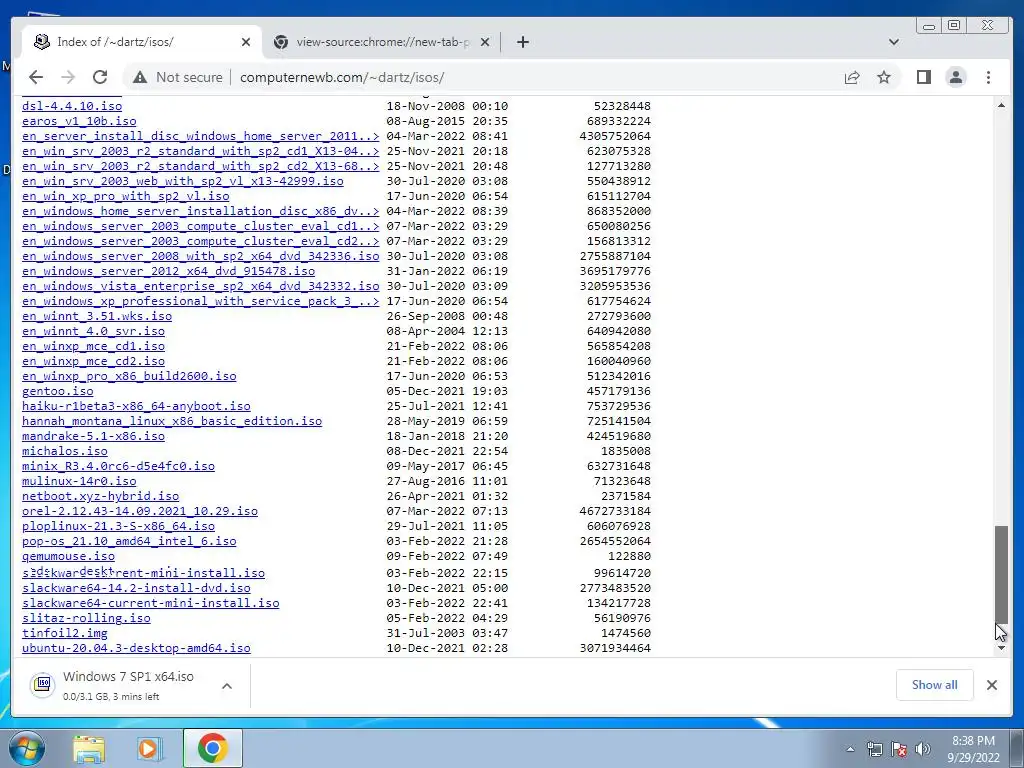Download earos_v1_10b.iso

[79, 121]
